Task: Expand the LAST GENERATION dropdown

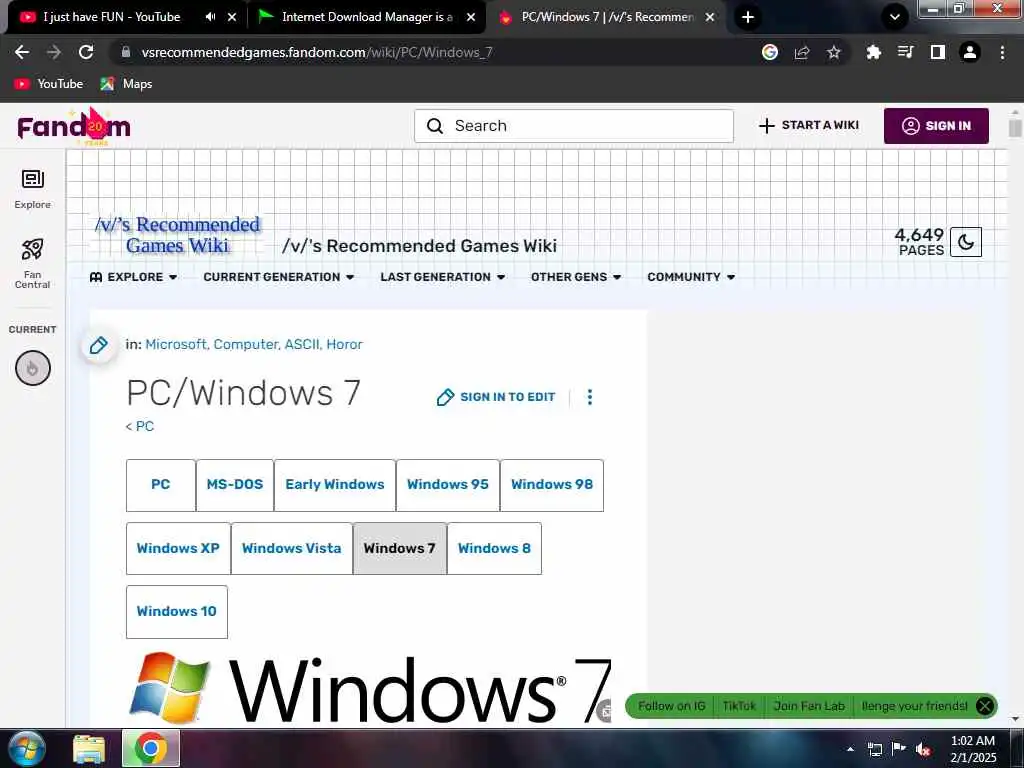Action: [443, 277]
